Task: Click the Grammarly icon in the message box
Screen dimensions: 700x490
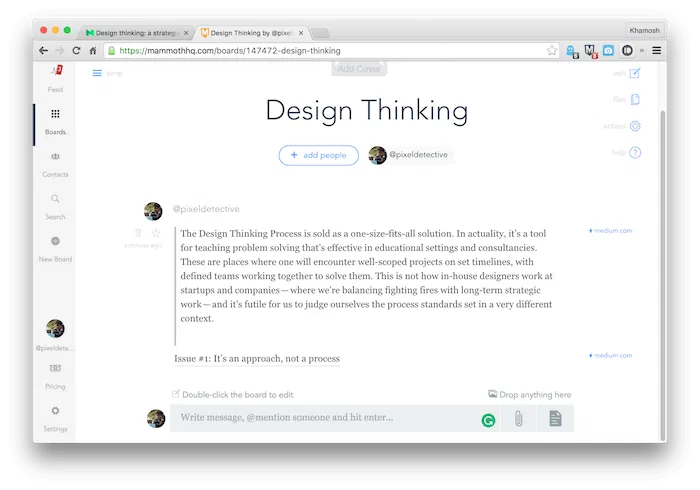Action: pyautogui.click(x=488, y=420)
